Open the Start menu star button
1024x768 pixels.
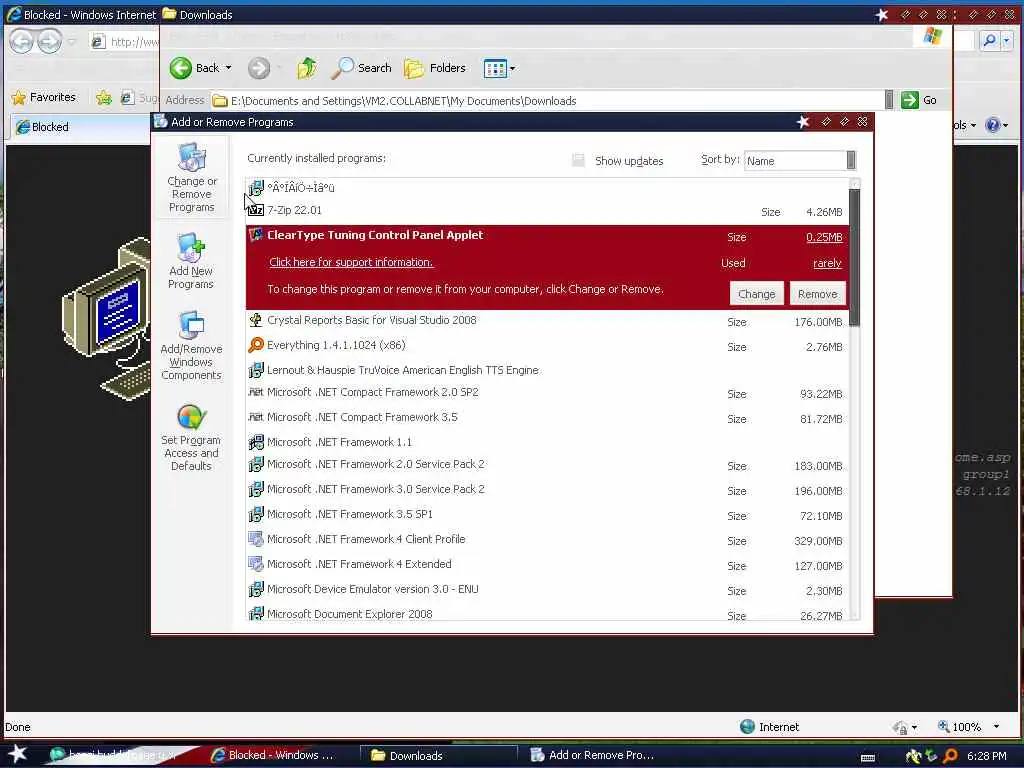18,754
